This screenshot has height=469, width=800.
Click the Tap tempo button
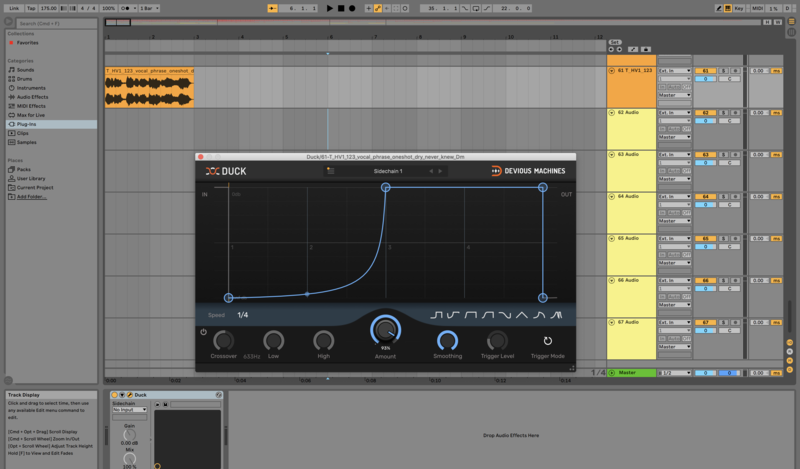point(31,8)
